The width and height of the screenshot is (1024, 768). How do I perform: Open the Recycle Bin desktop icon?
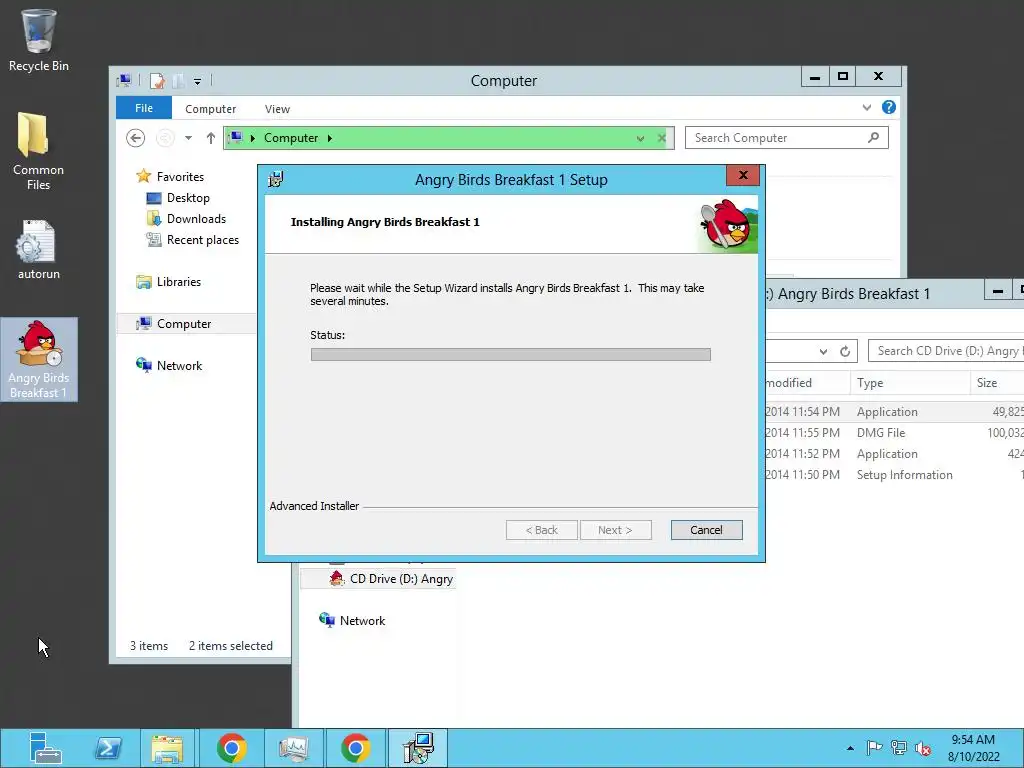pyautogui.click(x=39, y=40)
